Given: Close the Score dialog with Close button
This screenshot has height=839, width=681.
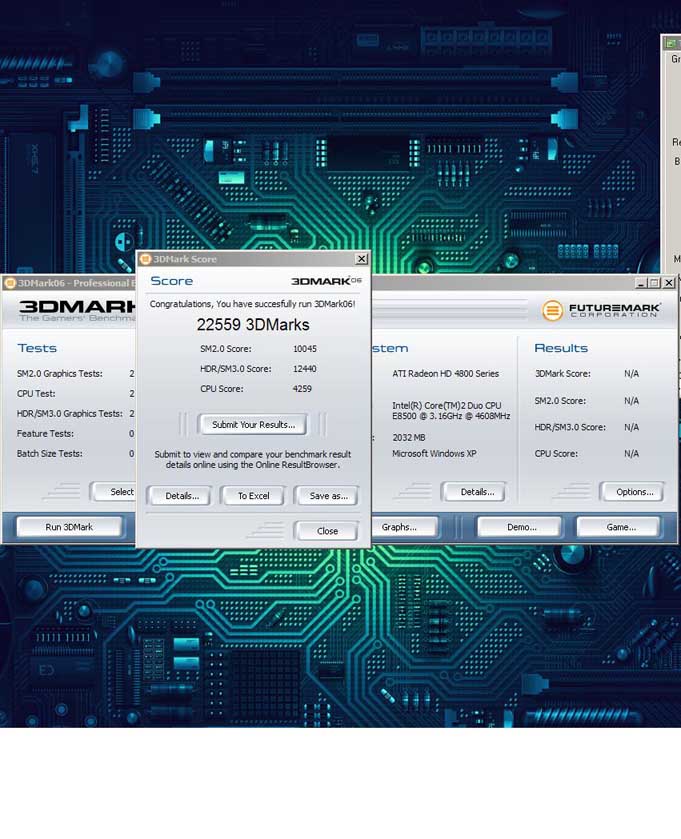Looking at the screenshot, I should (327, 531).
